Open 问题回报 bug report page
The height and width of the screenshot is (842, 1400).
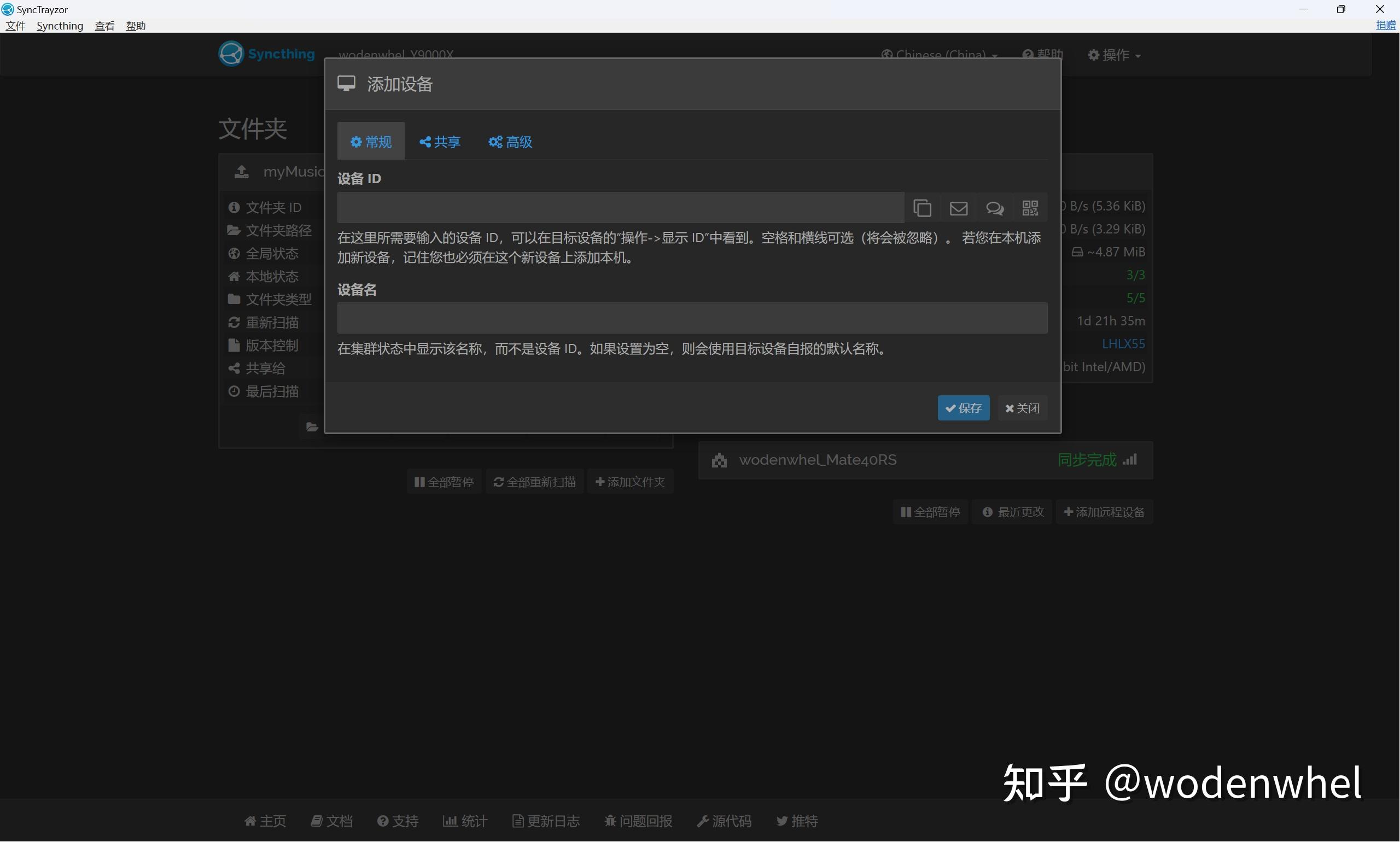tap(638, 821)
